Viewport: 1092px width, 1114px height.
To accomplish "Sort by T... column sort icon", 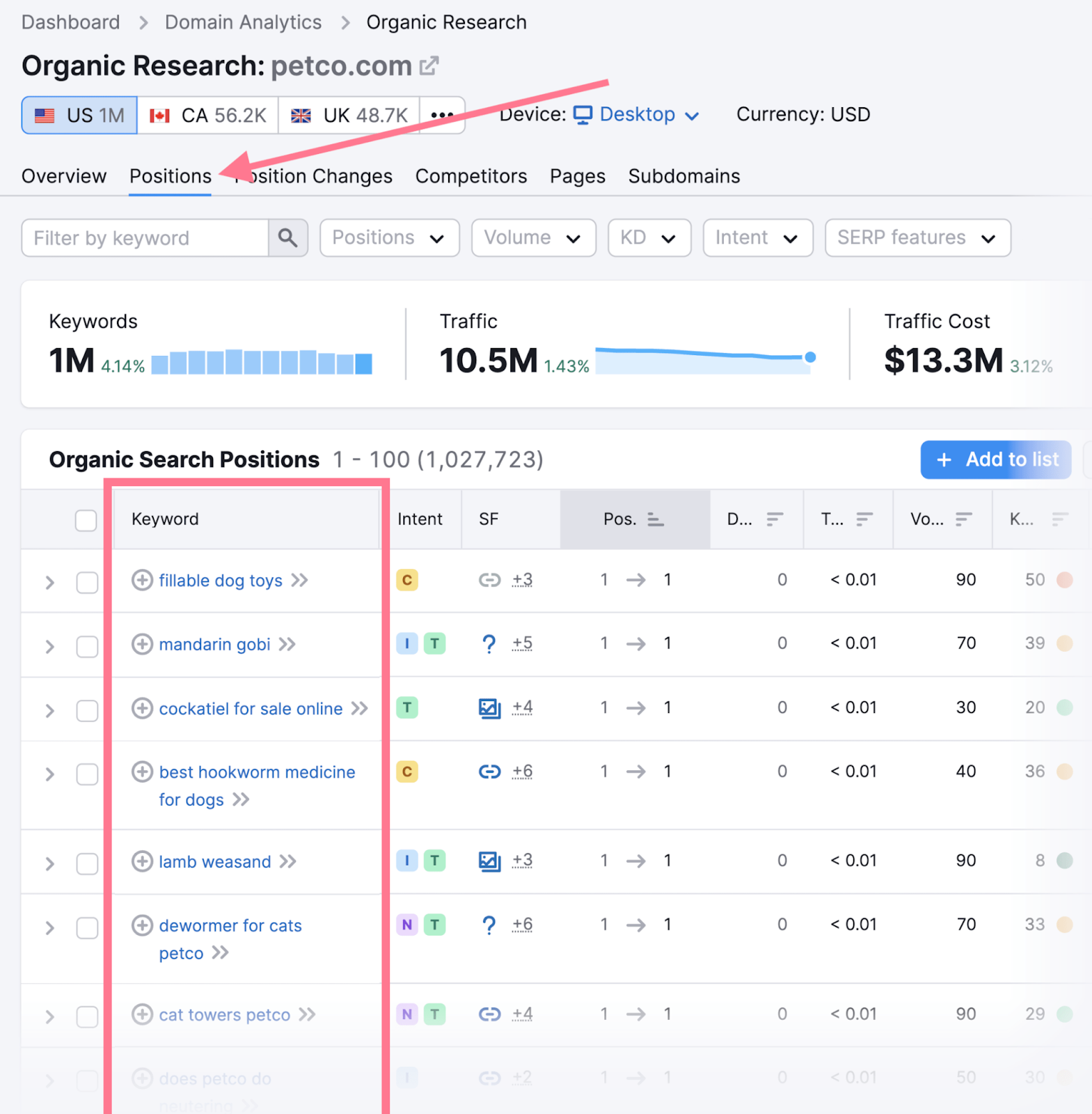I will point(864,519).
